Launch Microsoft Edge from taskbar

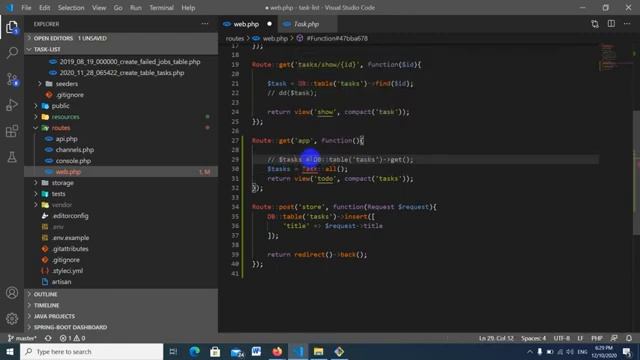click(x=194, y=351)
